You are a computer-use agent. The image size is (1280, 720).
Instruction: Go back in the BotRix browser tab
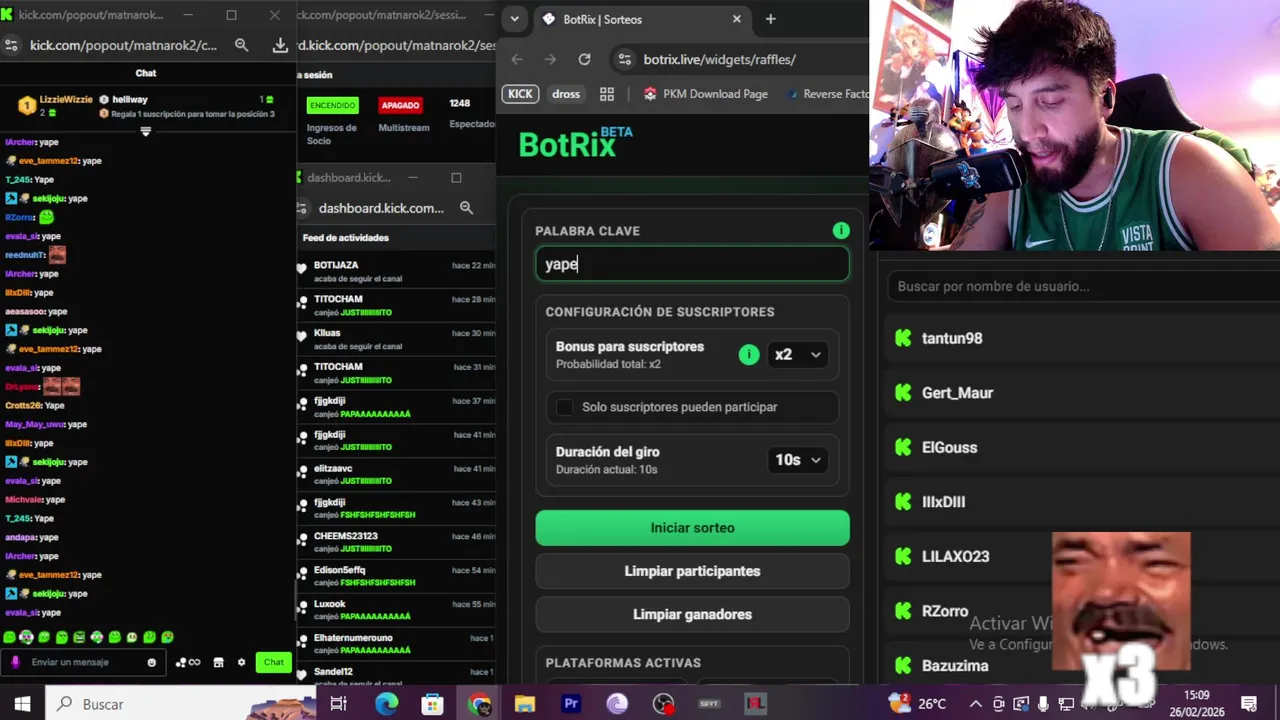coord(517,59)
